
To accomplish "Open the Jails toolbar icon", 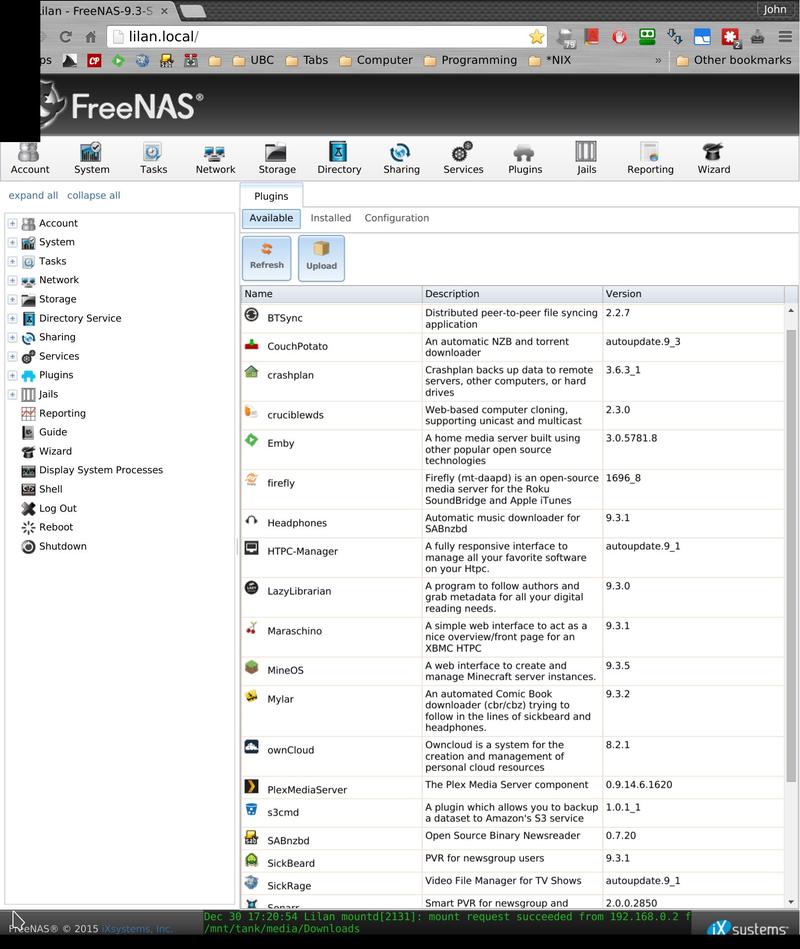I will 586,158.
